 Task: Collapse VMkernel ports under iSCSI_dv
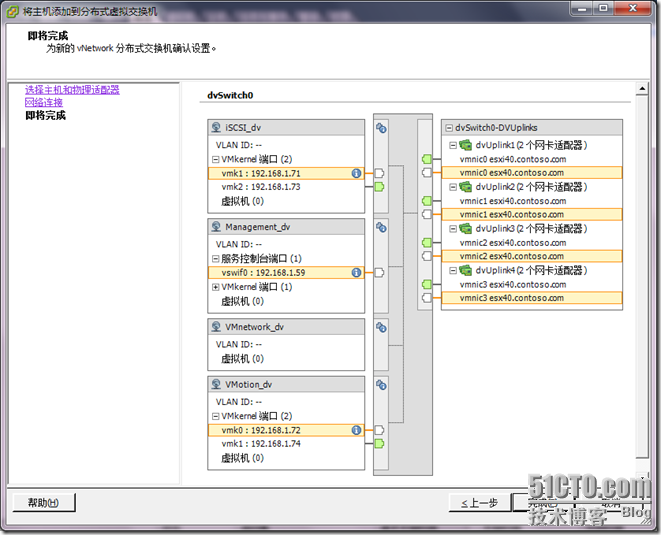(215, 159)
